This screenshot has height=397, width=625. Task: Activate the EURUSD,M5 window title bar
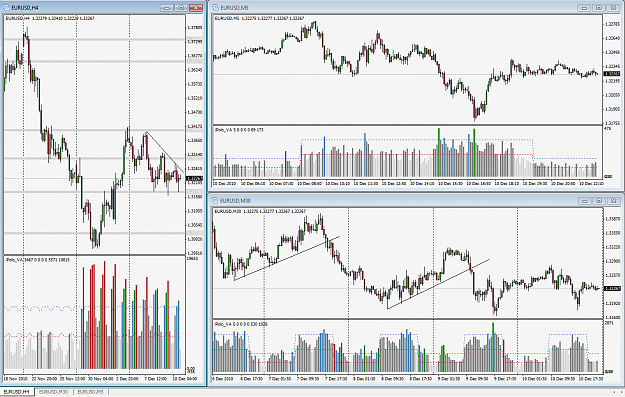(415, 8)
